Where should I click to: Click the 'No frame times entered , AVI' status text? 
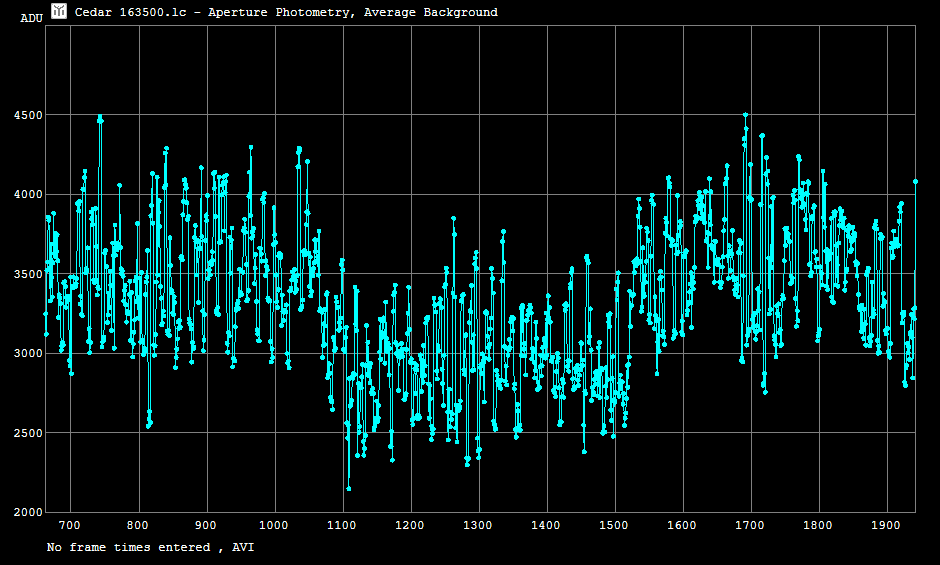click(150, 547)
